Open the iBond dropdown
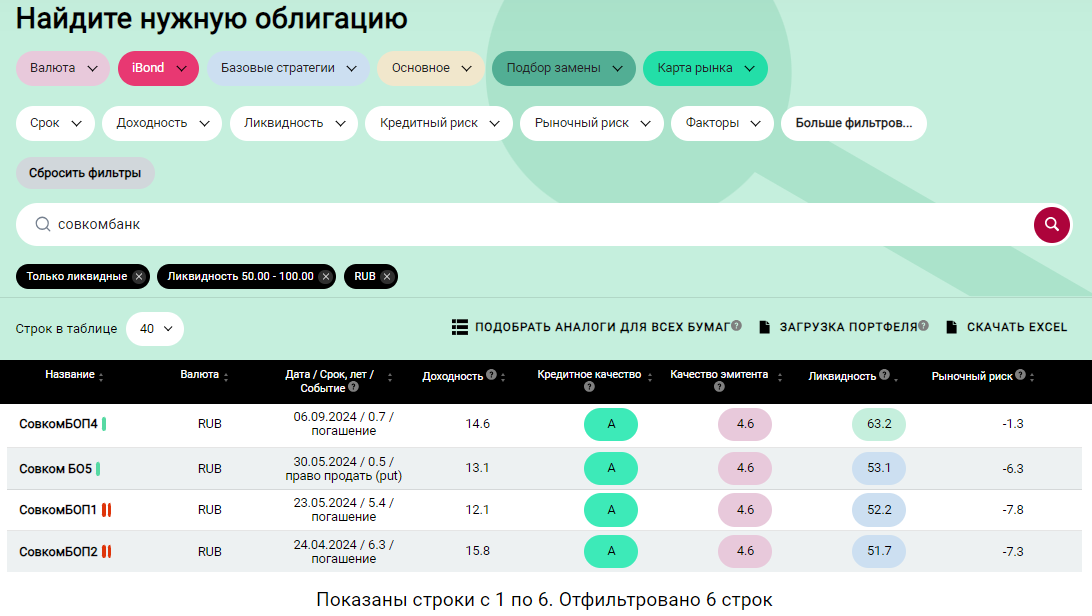1092x616 pixels. pos(158,68)
